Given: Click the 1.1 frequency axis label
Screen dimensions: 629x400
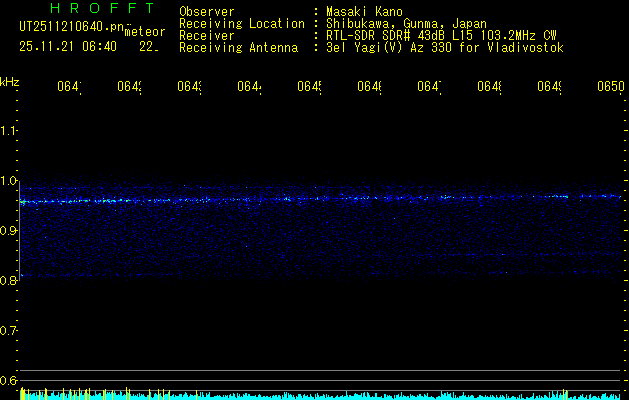Looking at the screenshot, I should pos(9,131).
